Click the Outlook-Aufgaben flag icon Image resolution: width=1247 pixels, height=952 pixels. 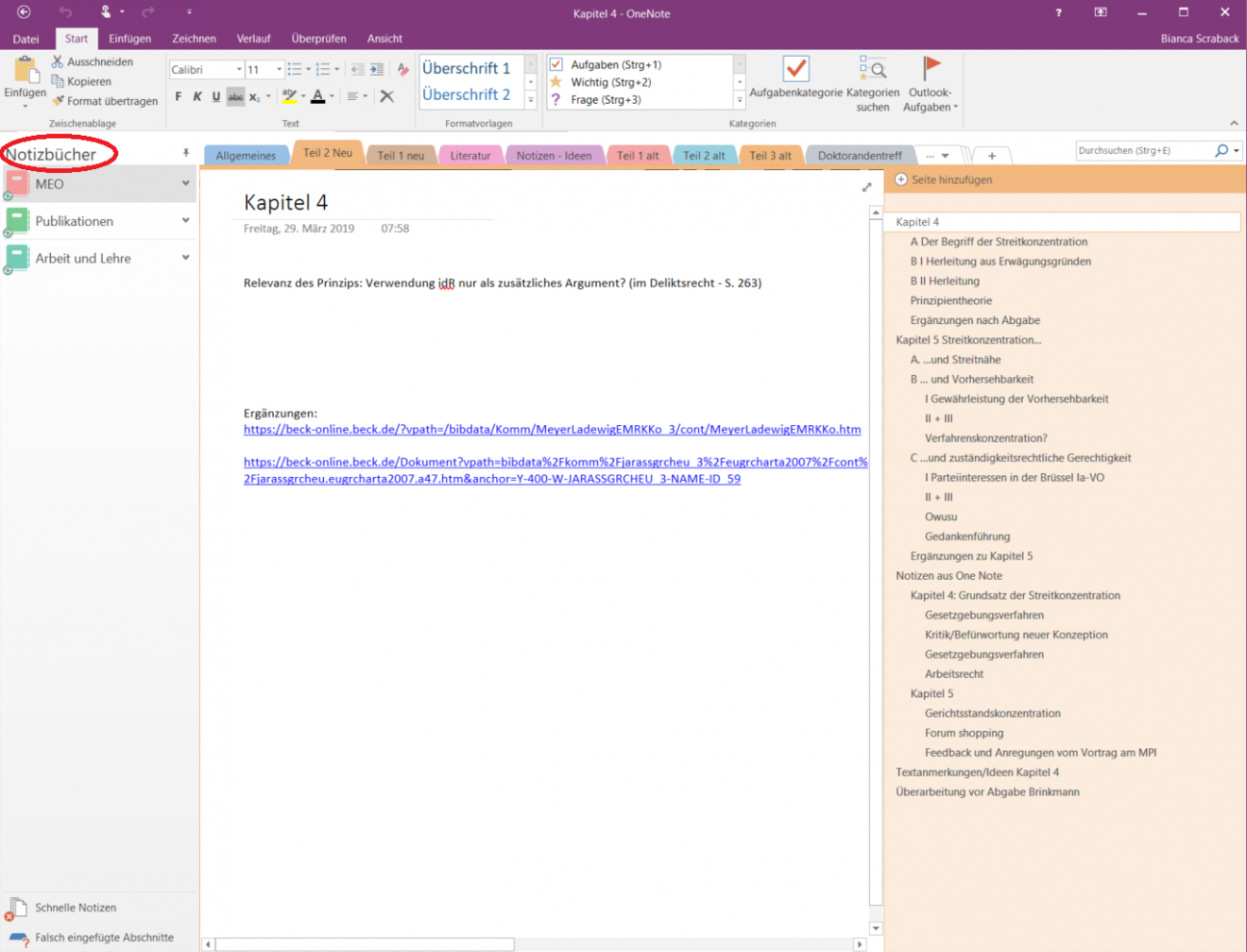click(x=931, y=68)
